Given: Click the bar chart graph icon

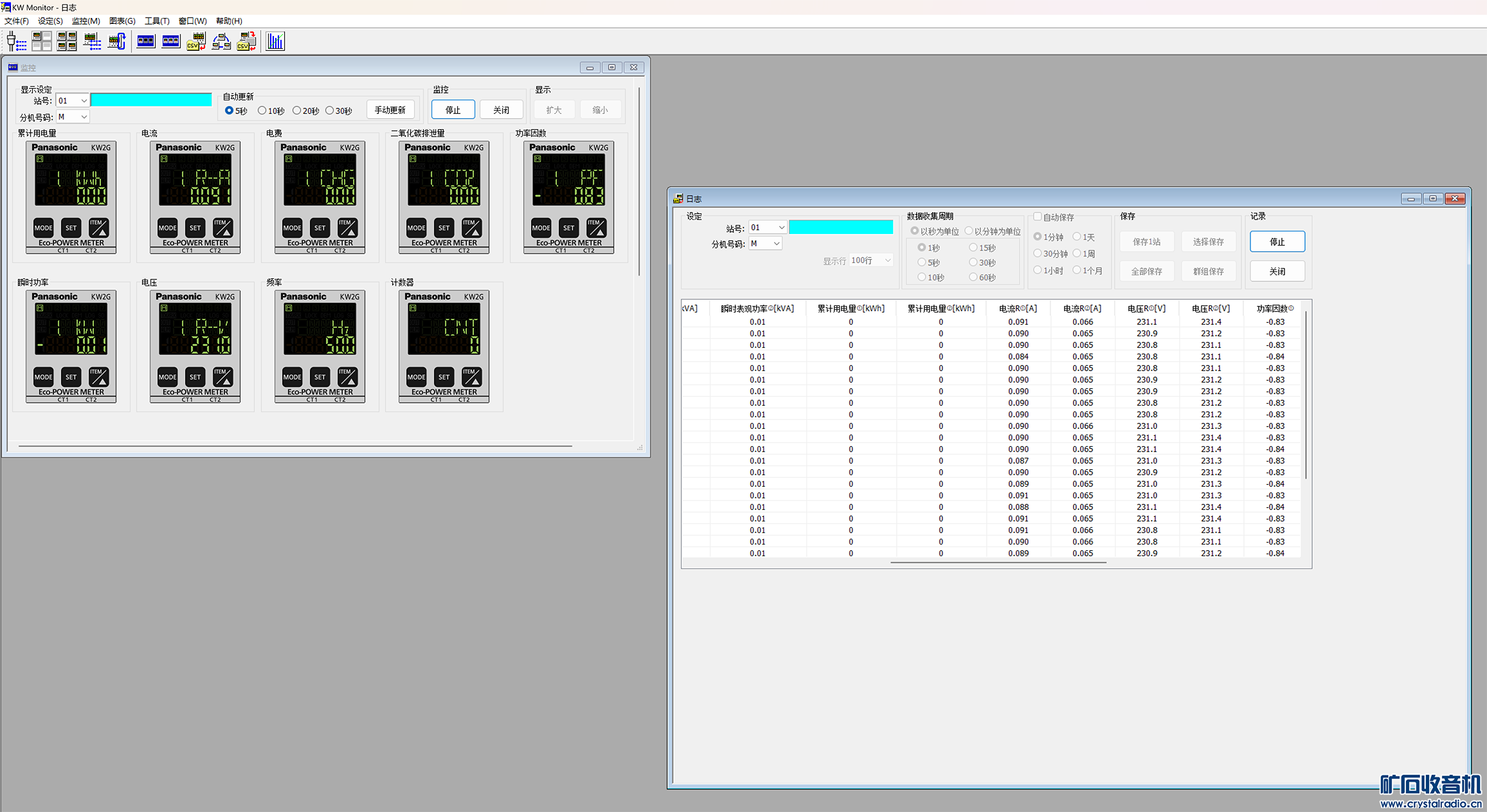Looking at the screenshot, I should tap(275, 42).
